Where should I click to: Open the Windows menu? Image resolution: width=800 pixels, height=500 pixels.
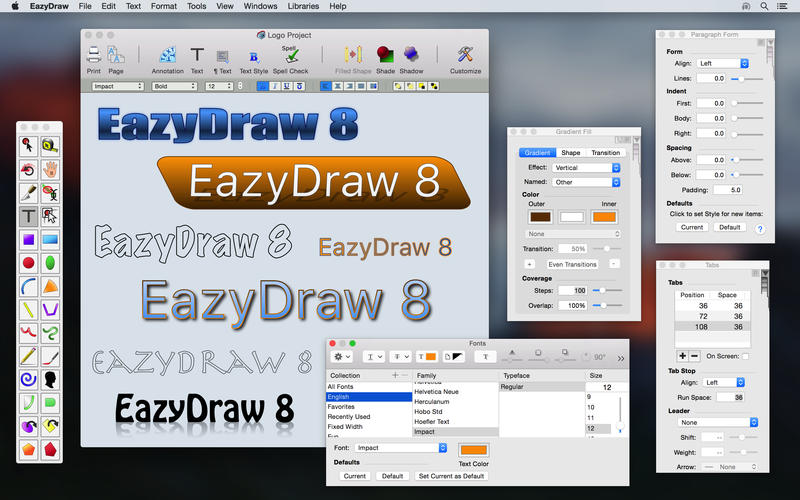coord(260,6)
